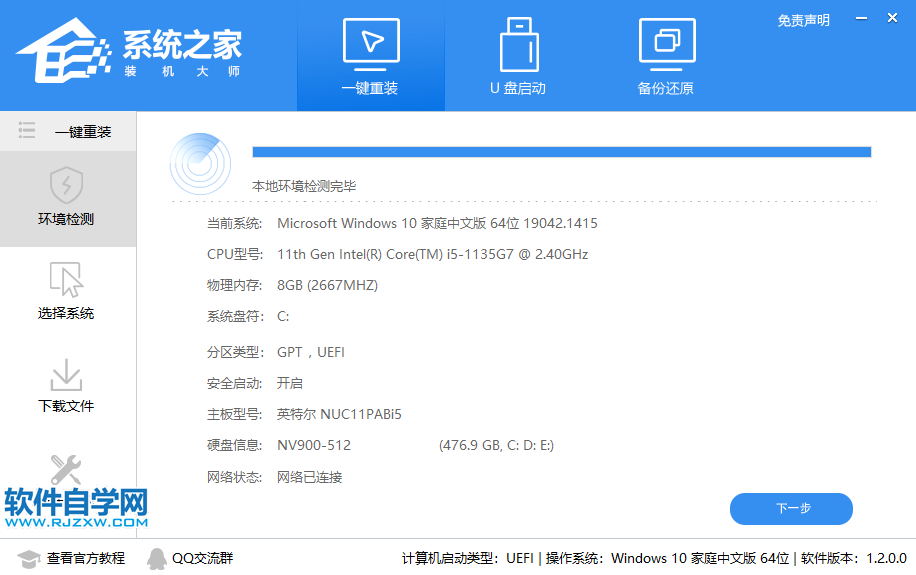
Task: Select the 英特尔 NUC11PABi5 motherboard value
Action: tap(339, 414)
